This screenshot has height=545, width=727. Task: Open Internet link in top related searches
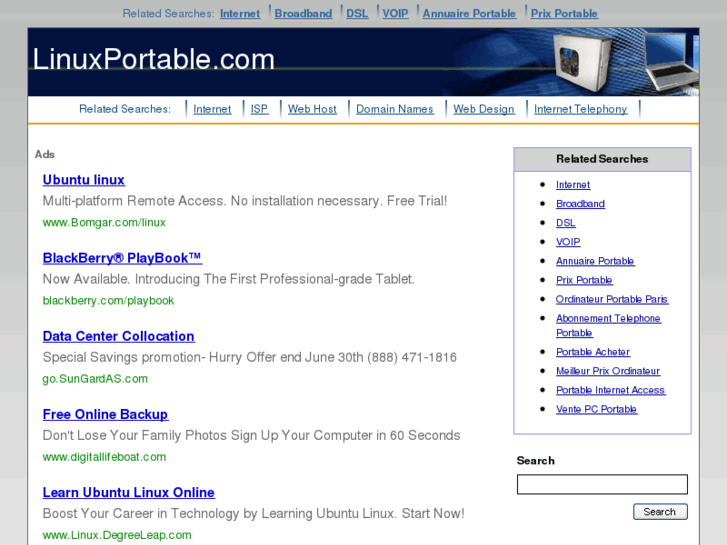pos(240,13)
